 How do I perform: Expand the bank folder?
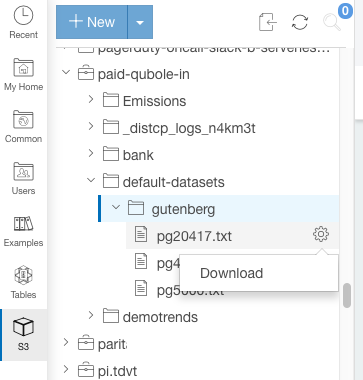[x=91, y=153]
